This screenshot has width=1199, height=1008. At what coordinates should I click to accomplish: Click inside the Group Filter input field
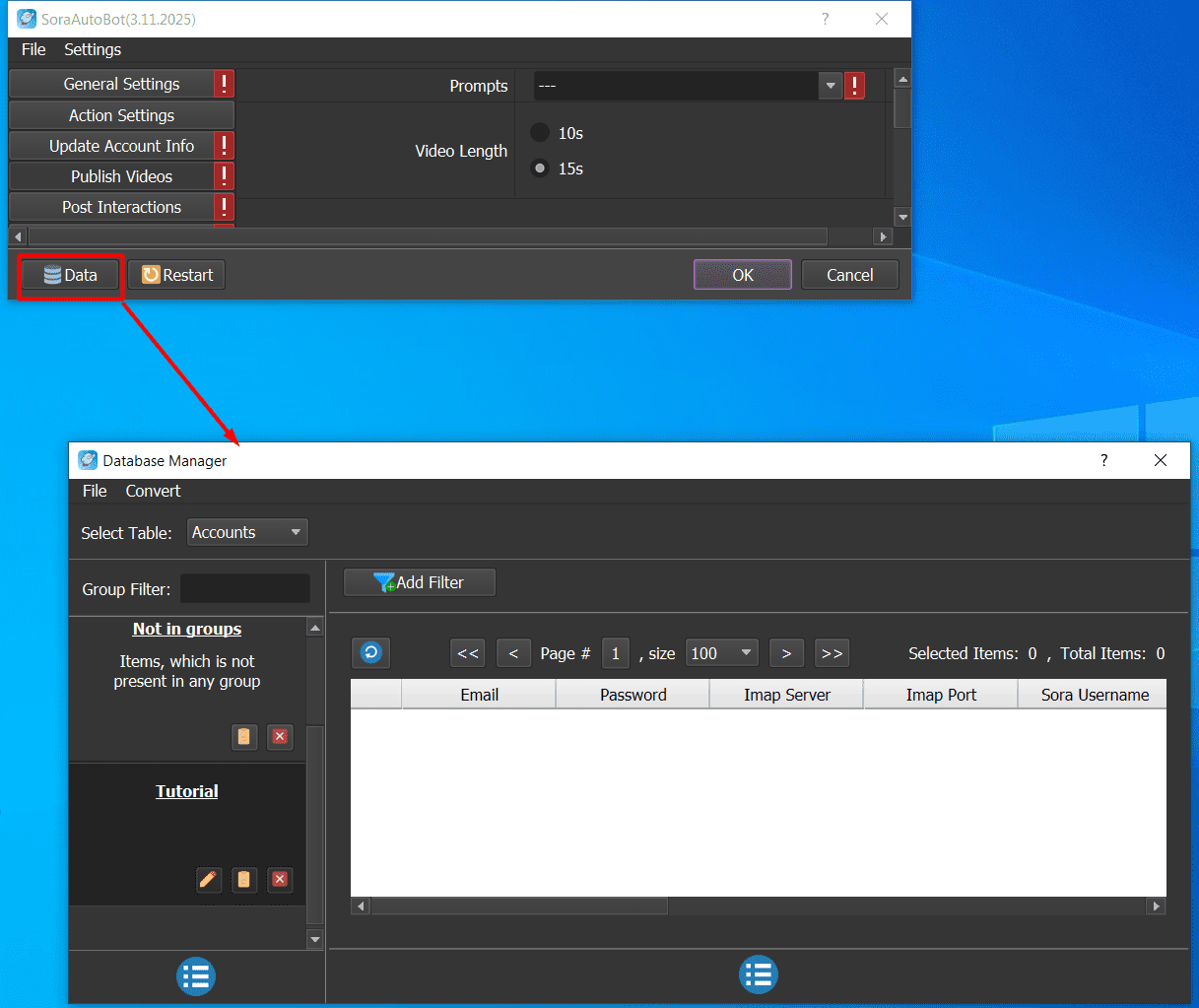point(244,588)
